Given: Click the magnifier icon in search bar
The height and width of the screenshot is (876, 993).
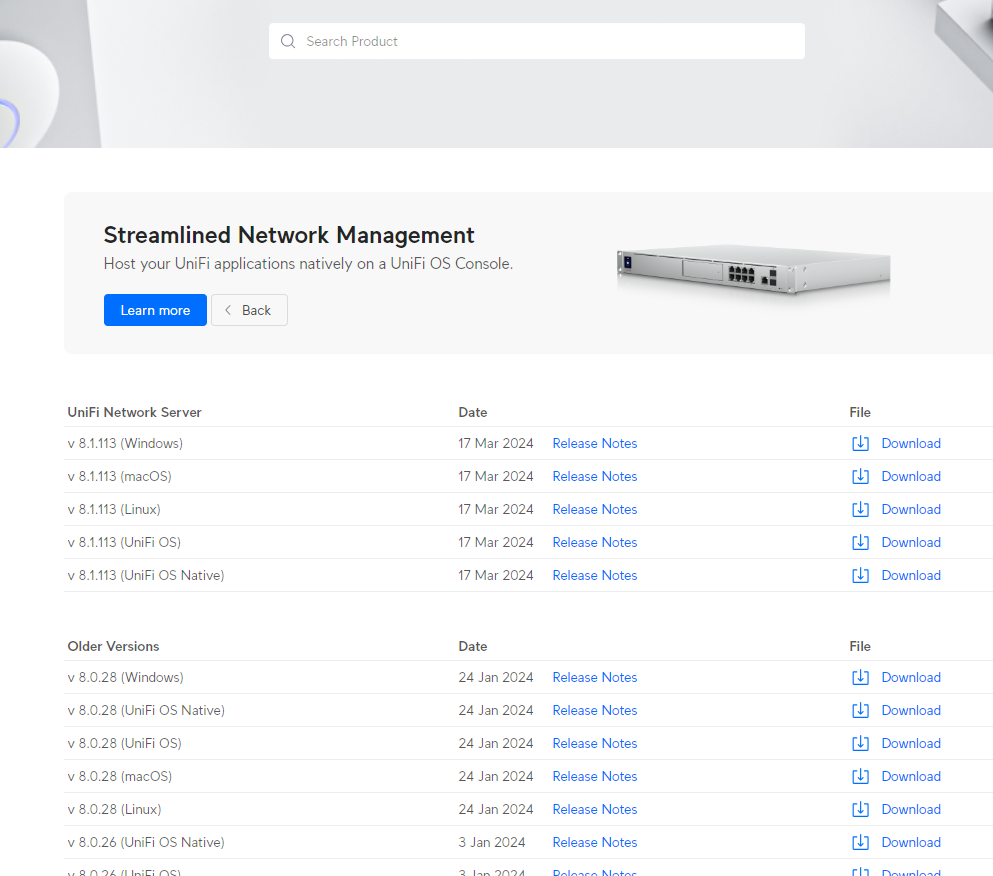Looking at the screenshot, I should pyautogui.click(x=288, y=41).
